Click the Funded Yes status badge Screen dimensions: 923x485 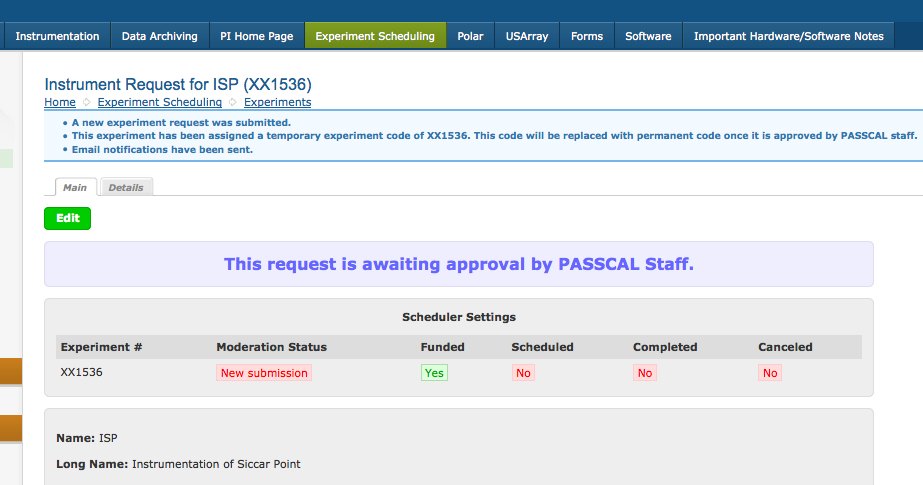[x=434, y=372]
